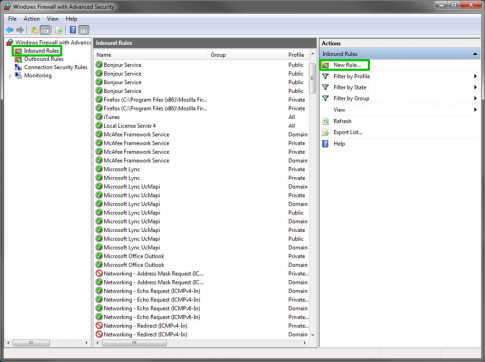
Task: Click the funnel icon beside Filter by State
Action: tap(326, 87)
